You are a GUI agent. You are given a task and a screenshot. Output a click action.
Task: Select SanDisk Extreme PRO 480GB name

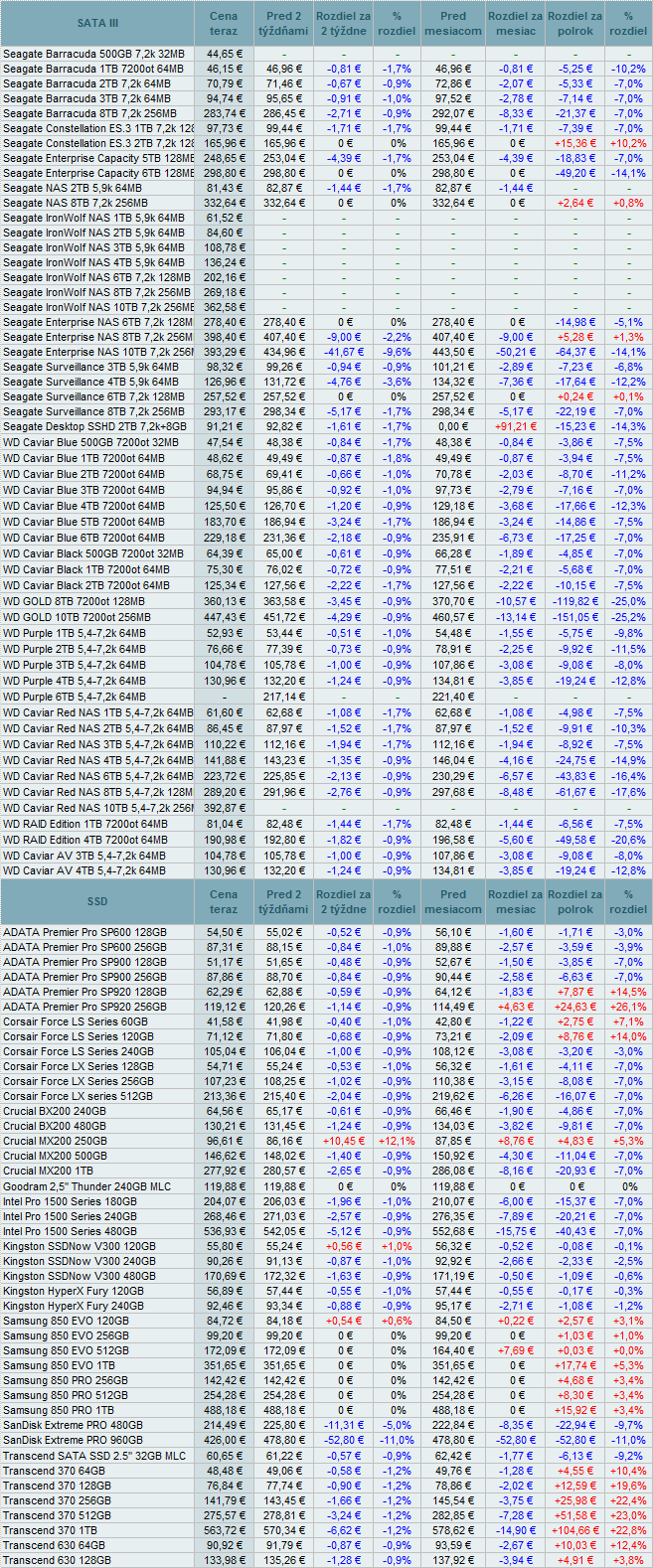click(x=73, y=1424)
